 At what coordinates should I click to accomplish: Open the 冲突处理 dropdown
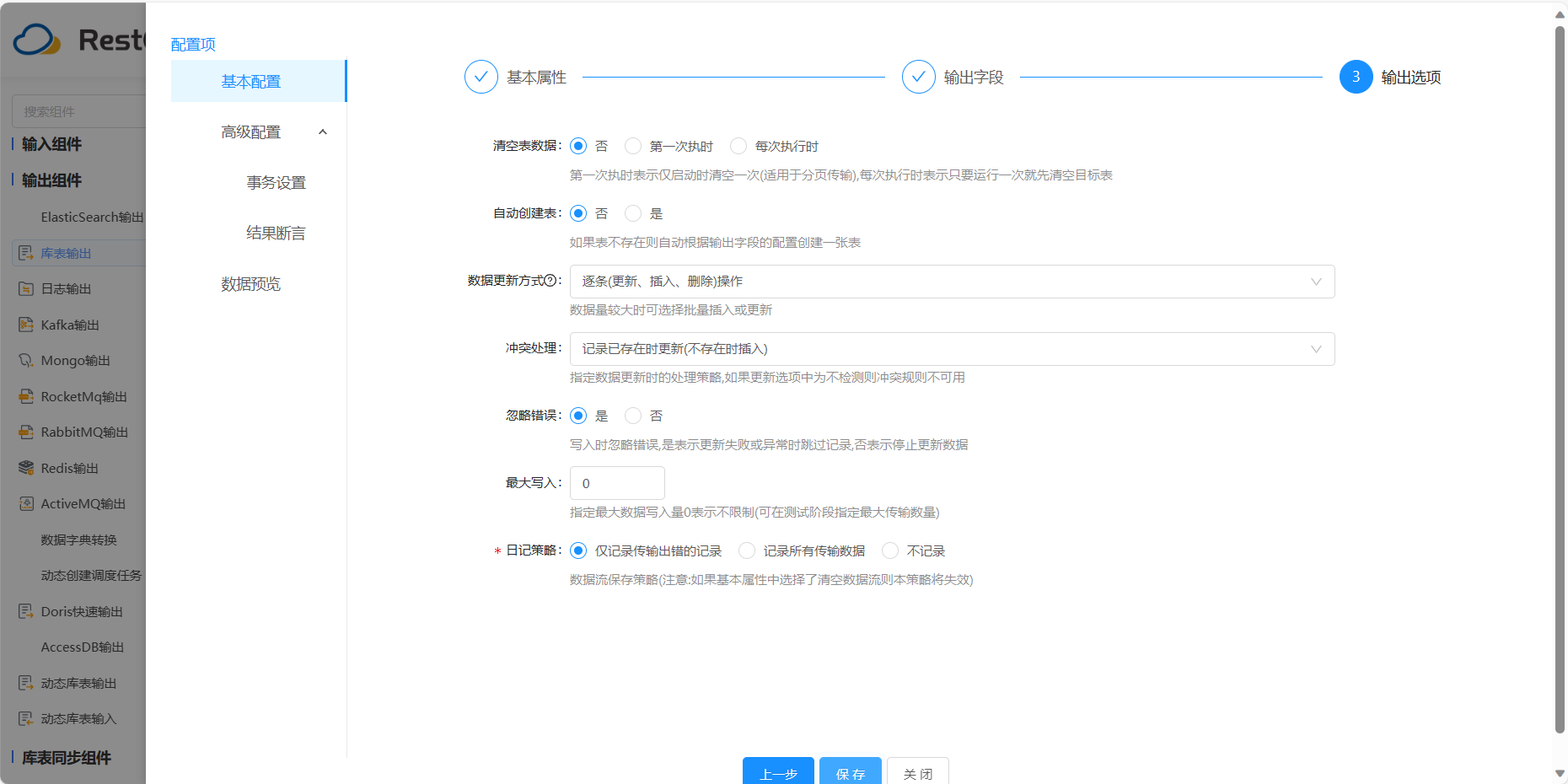(951, 348)
